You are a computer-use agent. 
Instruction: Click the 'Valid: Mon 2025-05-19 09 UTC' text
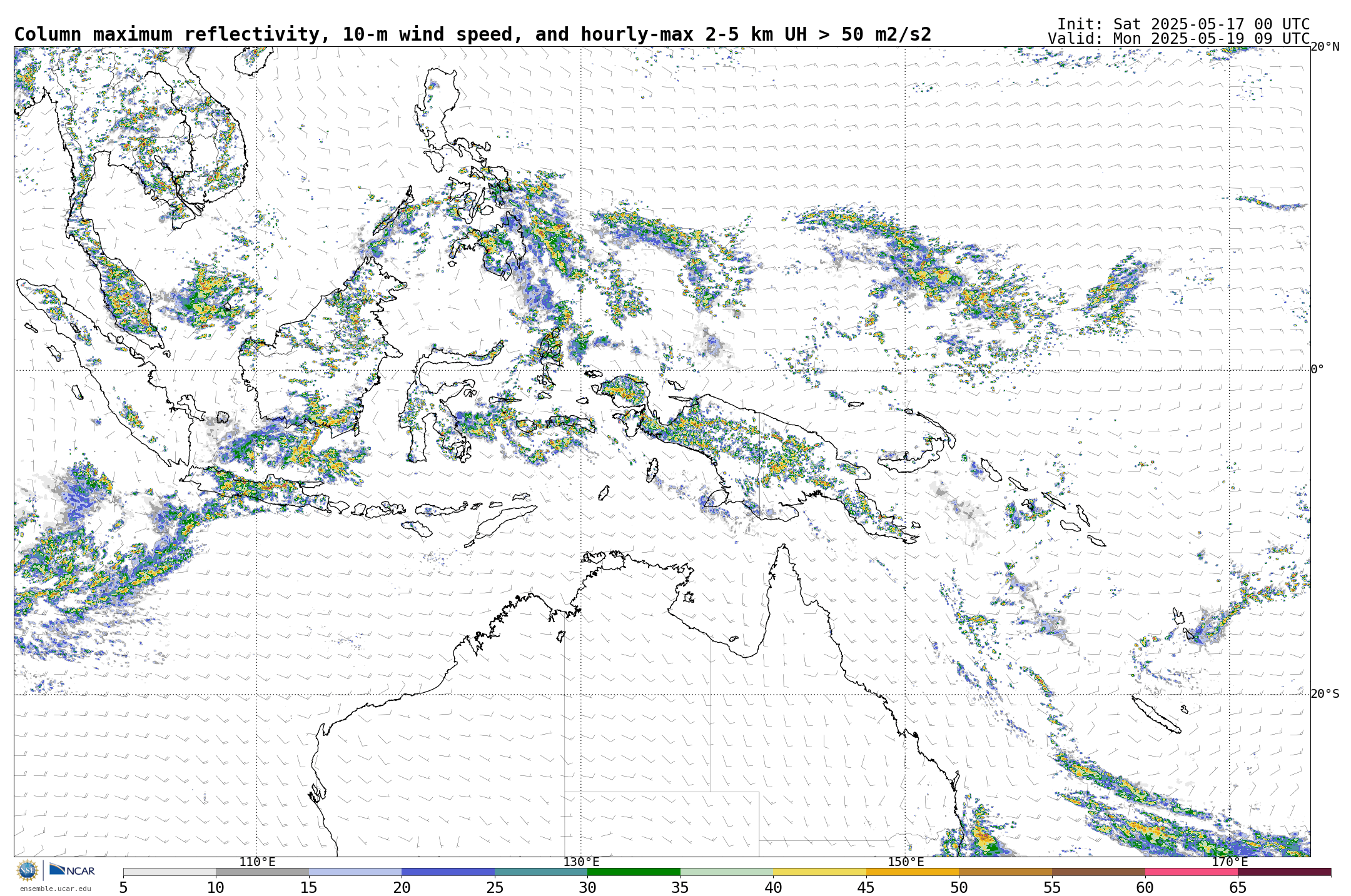pyautogui.click(x=1178, y=39)
